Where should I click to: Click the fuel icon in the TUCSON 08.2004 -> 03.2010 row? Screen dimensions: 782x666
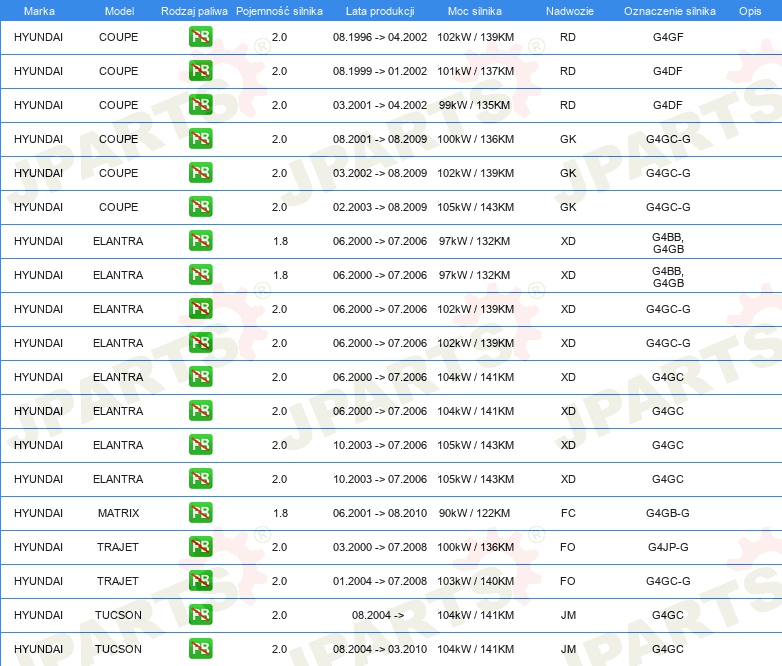pos(200,649)
